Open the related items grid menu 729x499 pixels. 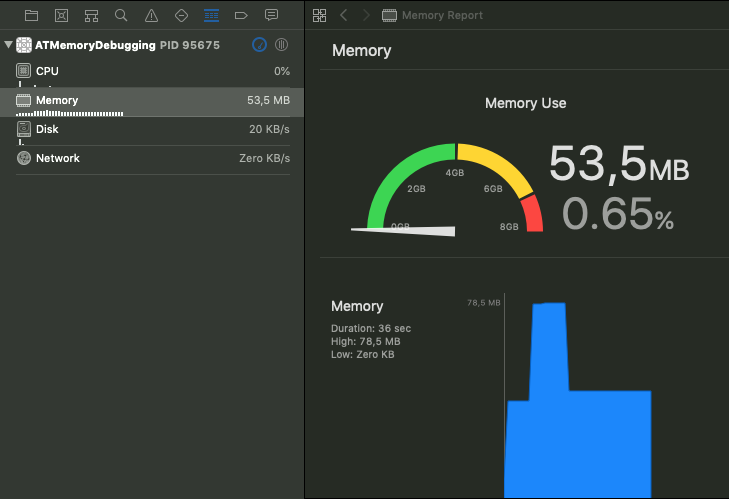click(x=319, y=16)
